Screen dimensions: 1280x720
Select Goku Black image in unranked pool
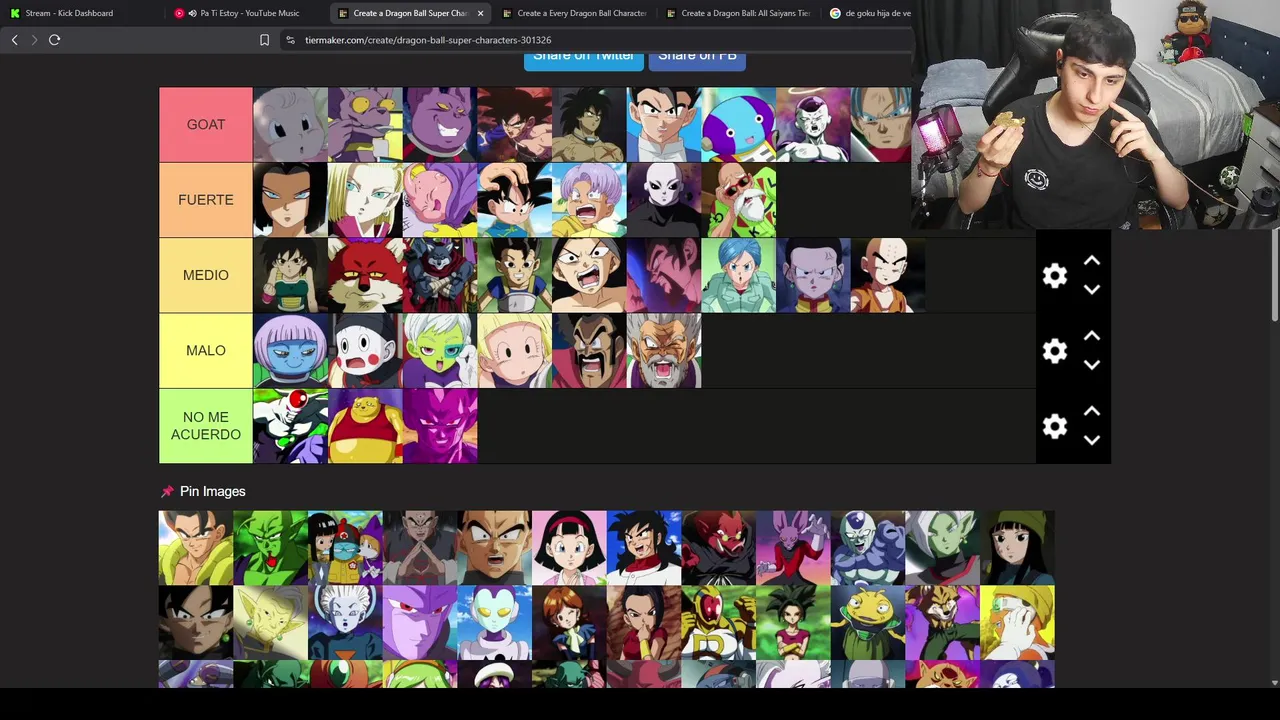point(195,622)
